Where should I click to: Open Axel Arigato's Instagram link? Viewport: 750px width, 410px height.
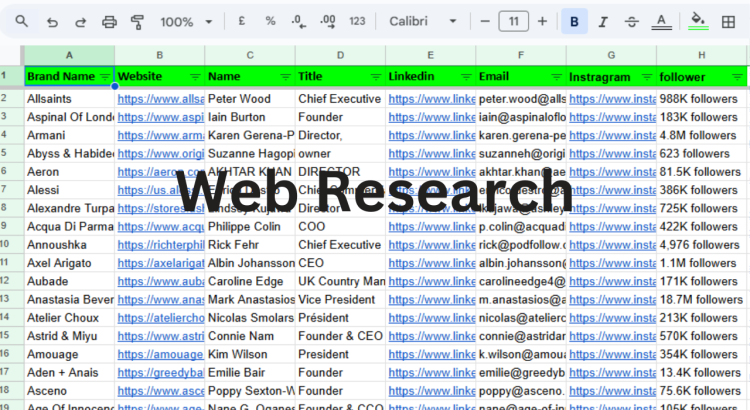tap(612, 263)
